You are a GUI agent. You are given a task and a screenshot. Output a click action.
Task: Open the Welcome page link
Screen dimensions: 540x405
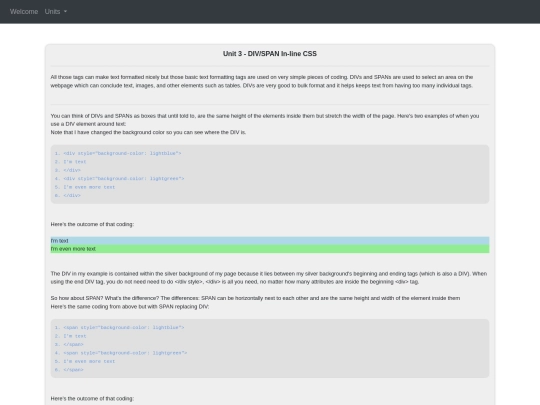click(24, 11)
